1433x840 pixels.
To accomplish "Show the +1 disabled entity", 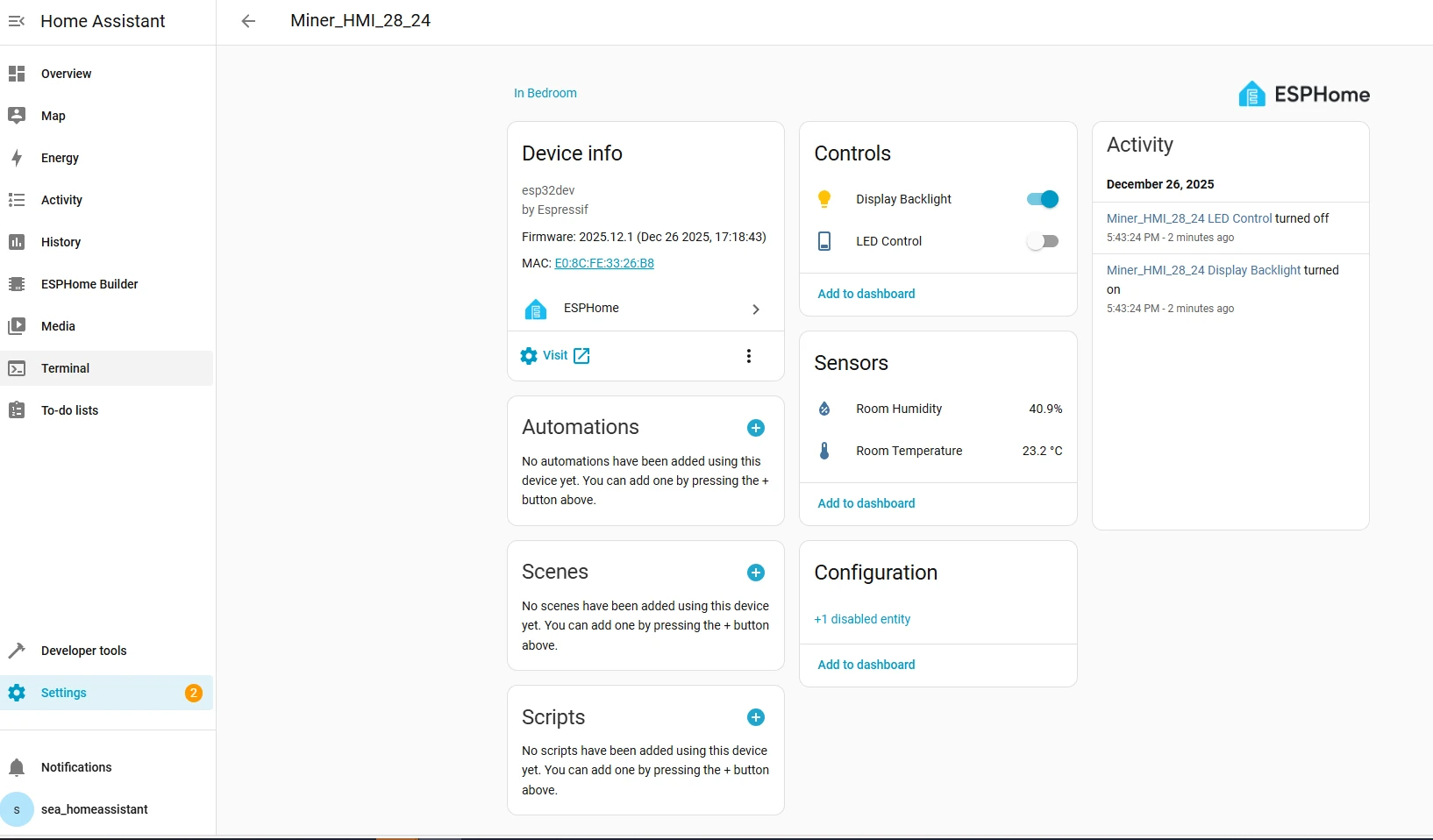I will [x=862, y=619].
